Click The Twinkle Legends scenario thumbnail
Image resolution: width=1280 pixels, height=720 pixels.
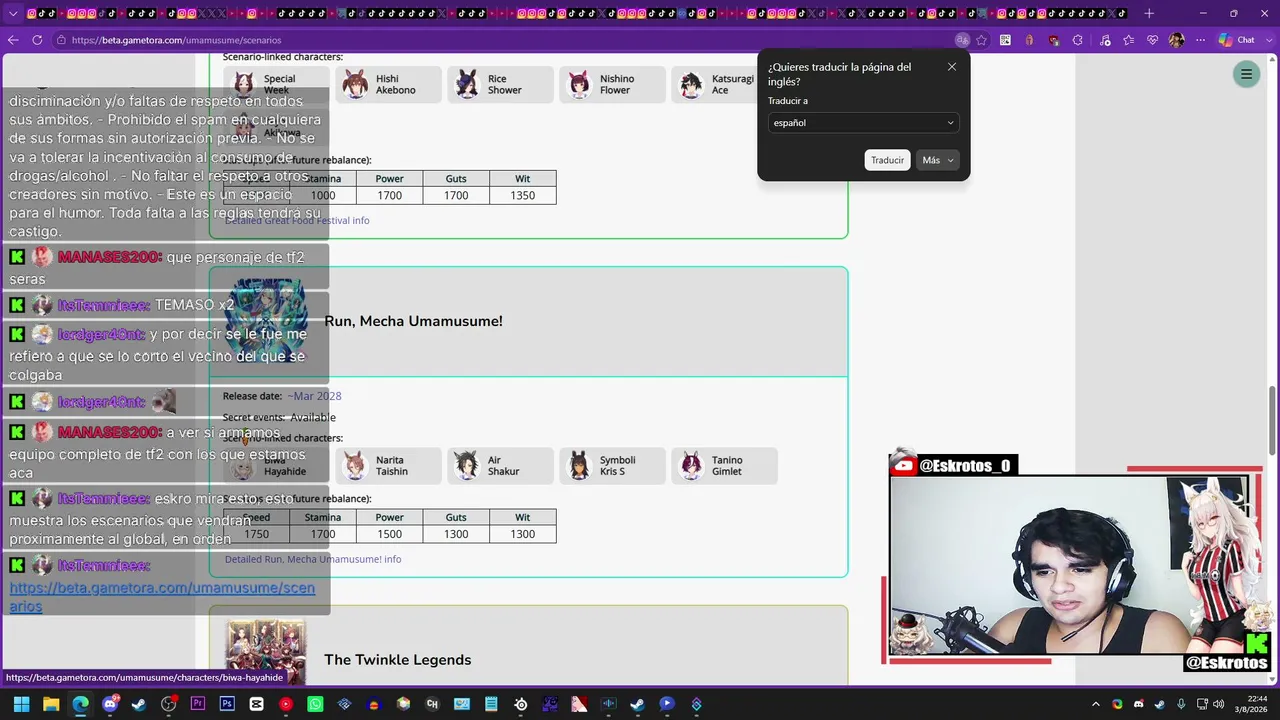click(265, 652)
